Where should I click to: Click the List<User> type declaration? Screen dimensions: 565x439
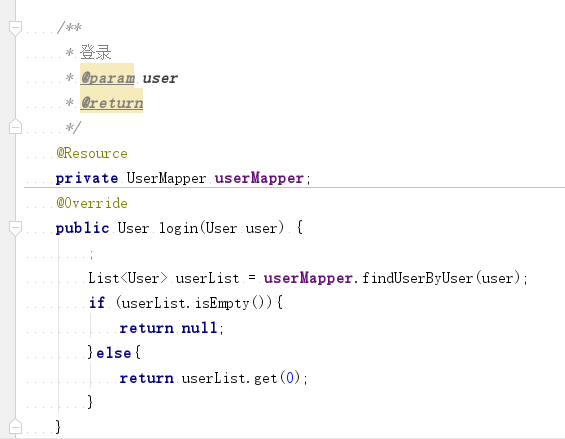pyautogui.click(x=128, y=278)
